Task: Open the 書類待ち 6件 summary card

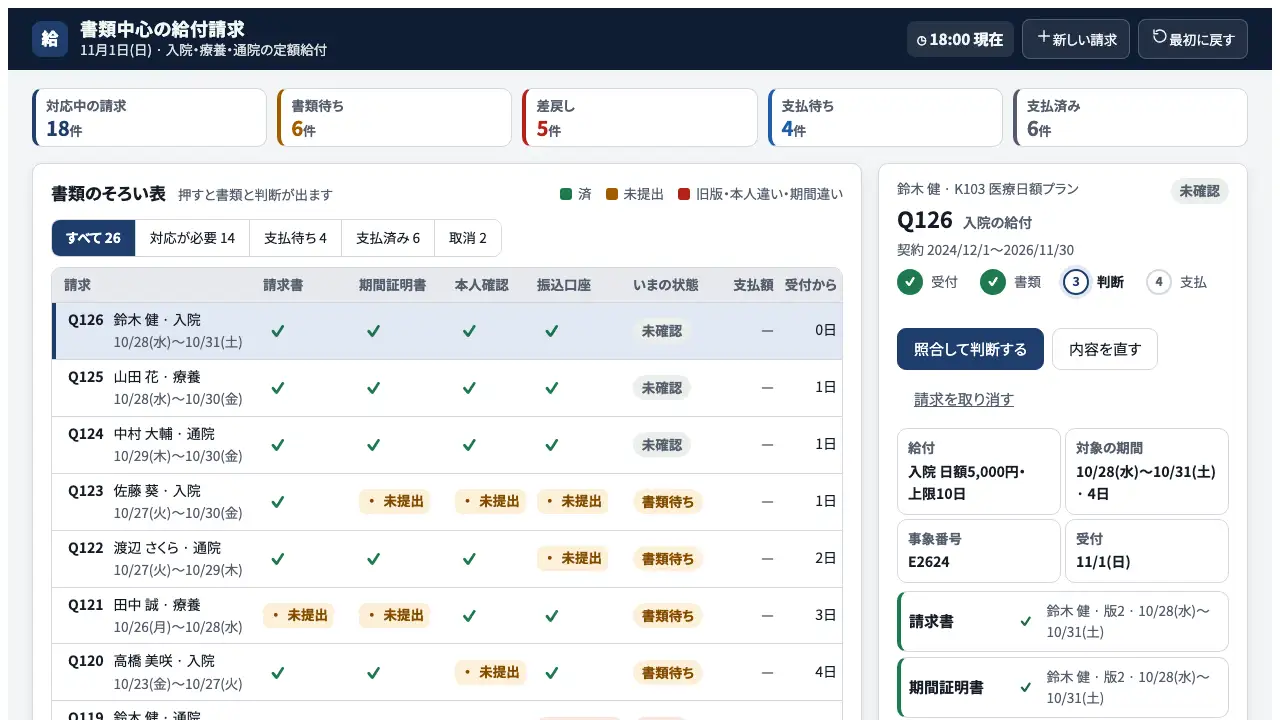Action: (x=394, y=118)
